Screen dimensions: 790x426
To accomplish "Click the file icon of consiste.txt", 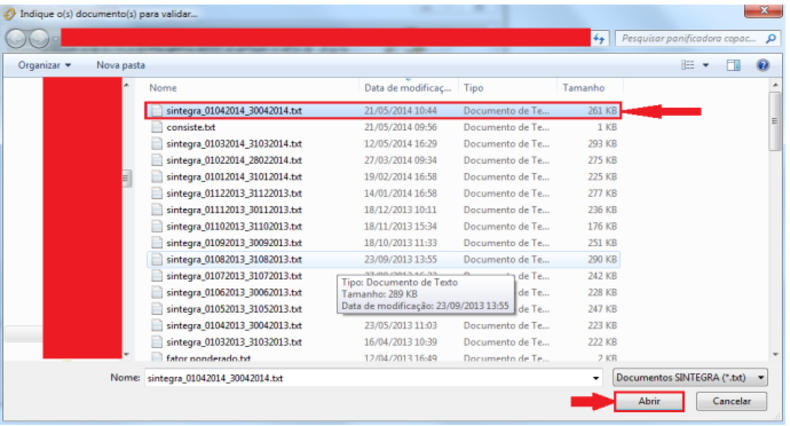I will [155, 128].
